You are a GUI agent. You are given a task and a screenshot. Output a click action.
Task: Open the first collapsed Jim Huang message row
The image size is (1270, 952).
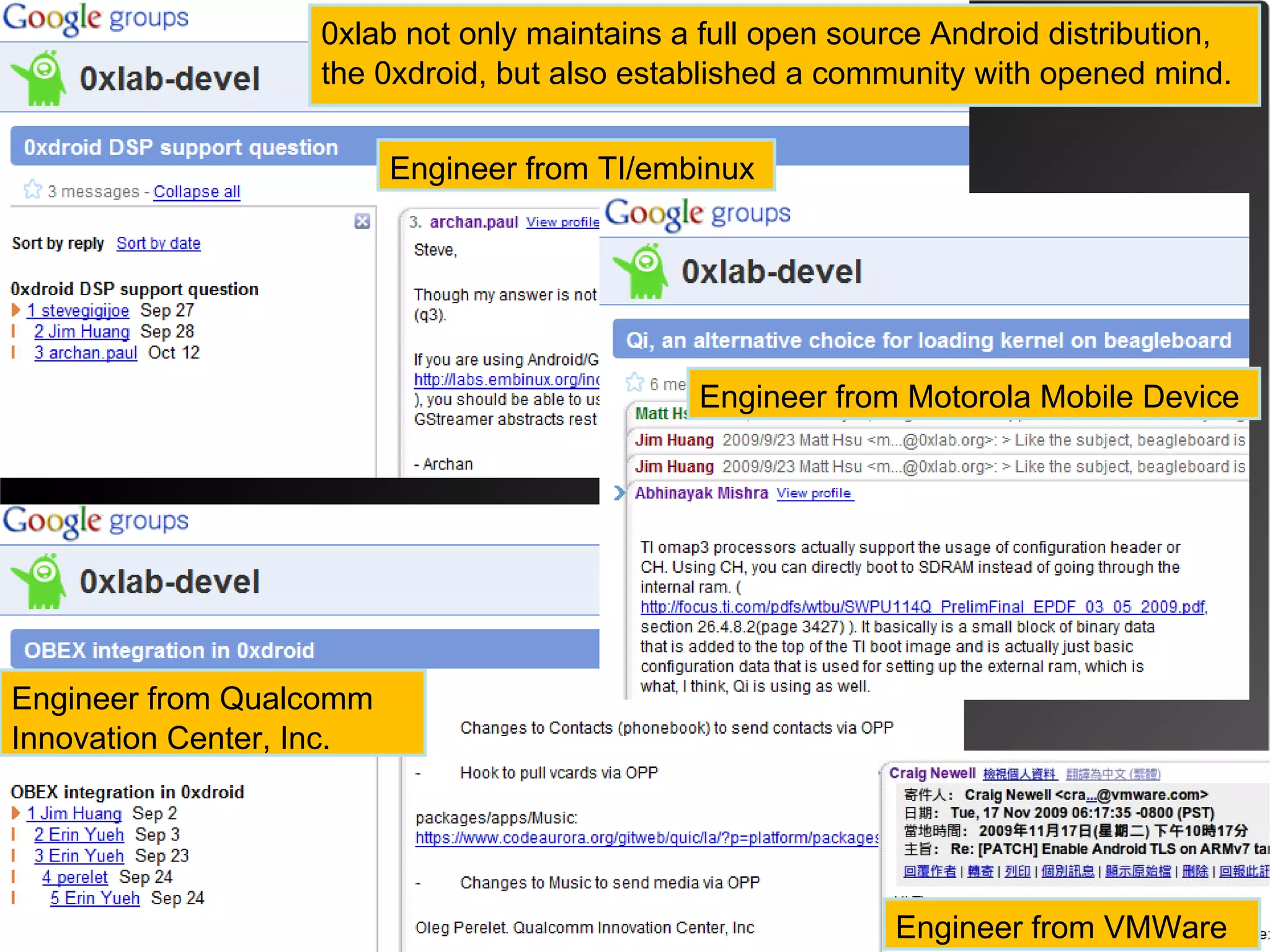(x=673, y=440)
